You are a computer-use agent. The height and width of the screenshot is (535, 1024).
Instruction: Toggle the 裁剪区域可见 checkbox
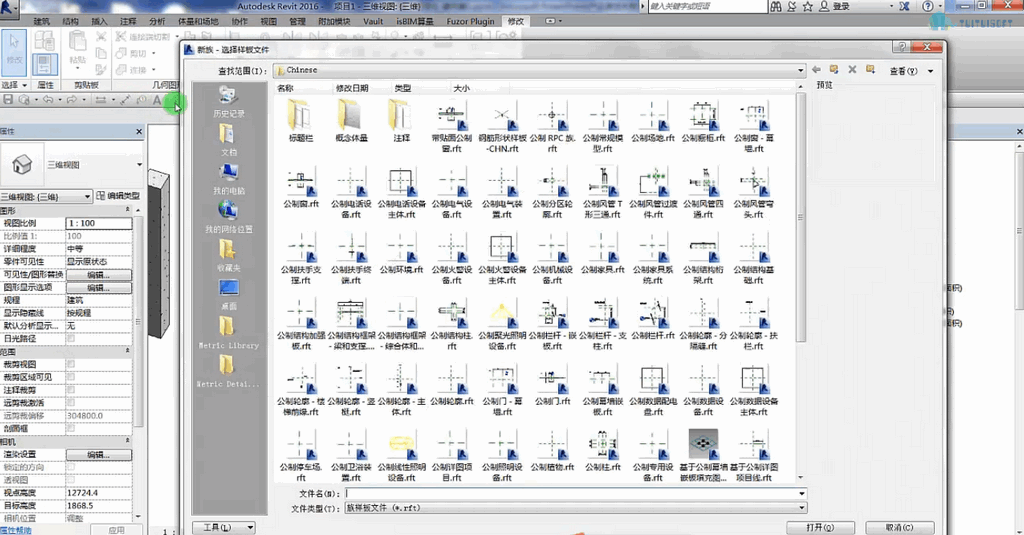(71, 377)
